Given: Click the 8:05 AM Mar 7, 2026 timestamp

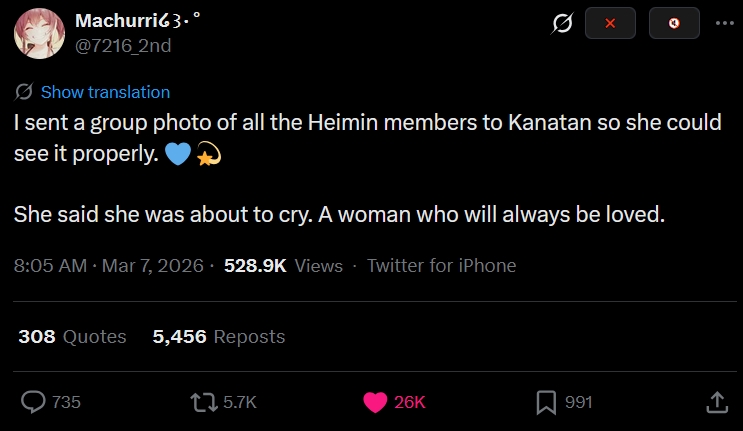Looking at the screenshot, I should click(109, 266).
